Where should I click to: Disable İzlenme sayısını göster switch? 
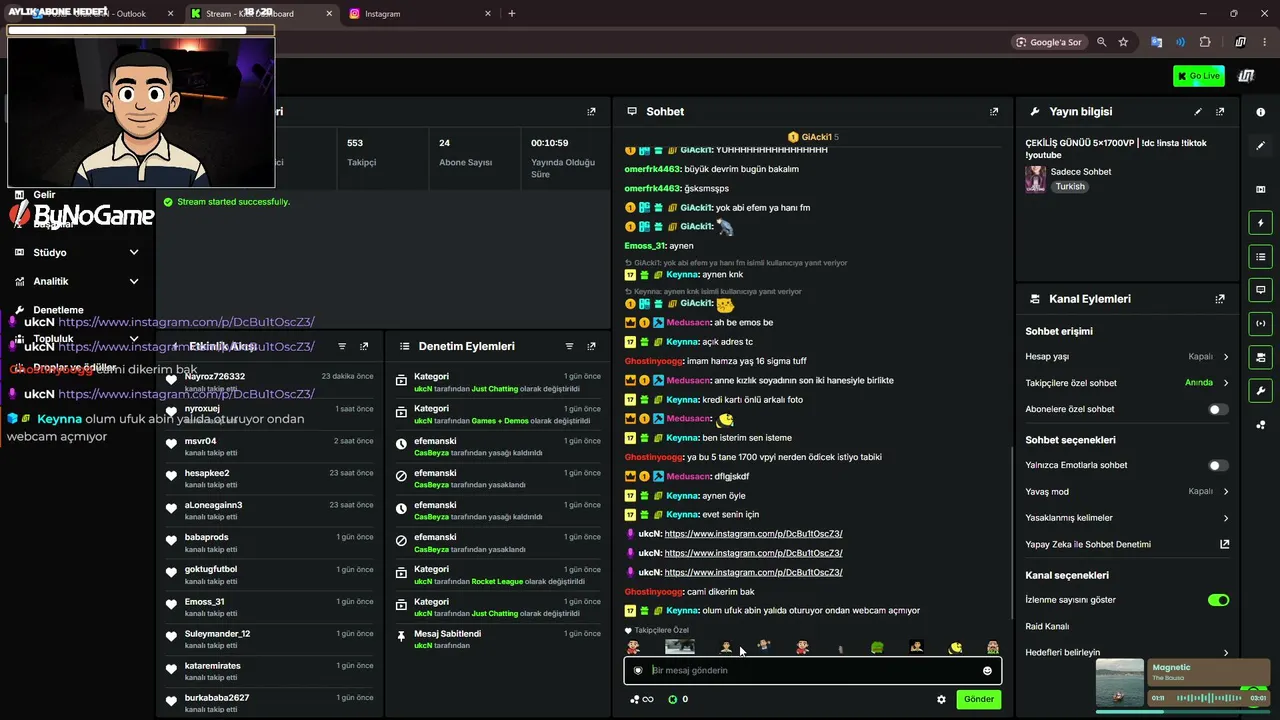(1218, 600)
